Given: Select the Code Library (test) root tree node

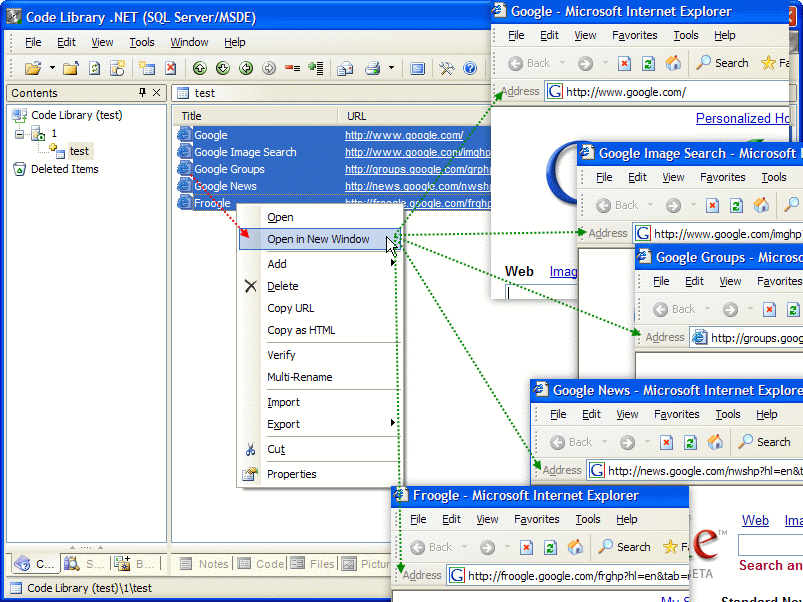Looking at the screenshot, I should [76, 115].
